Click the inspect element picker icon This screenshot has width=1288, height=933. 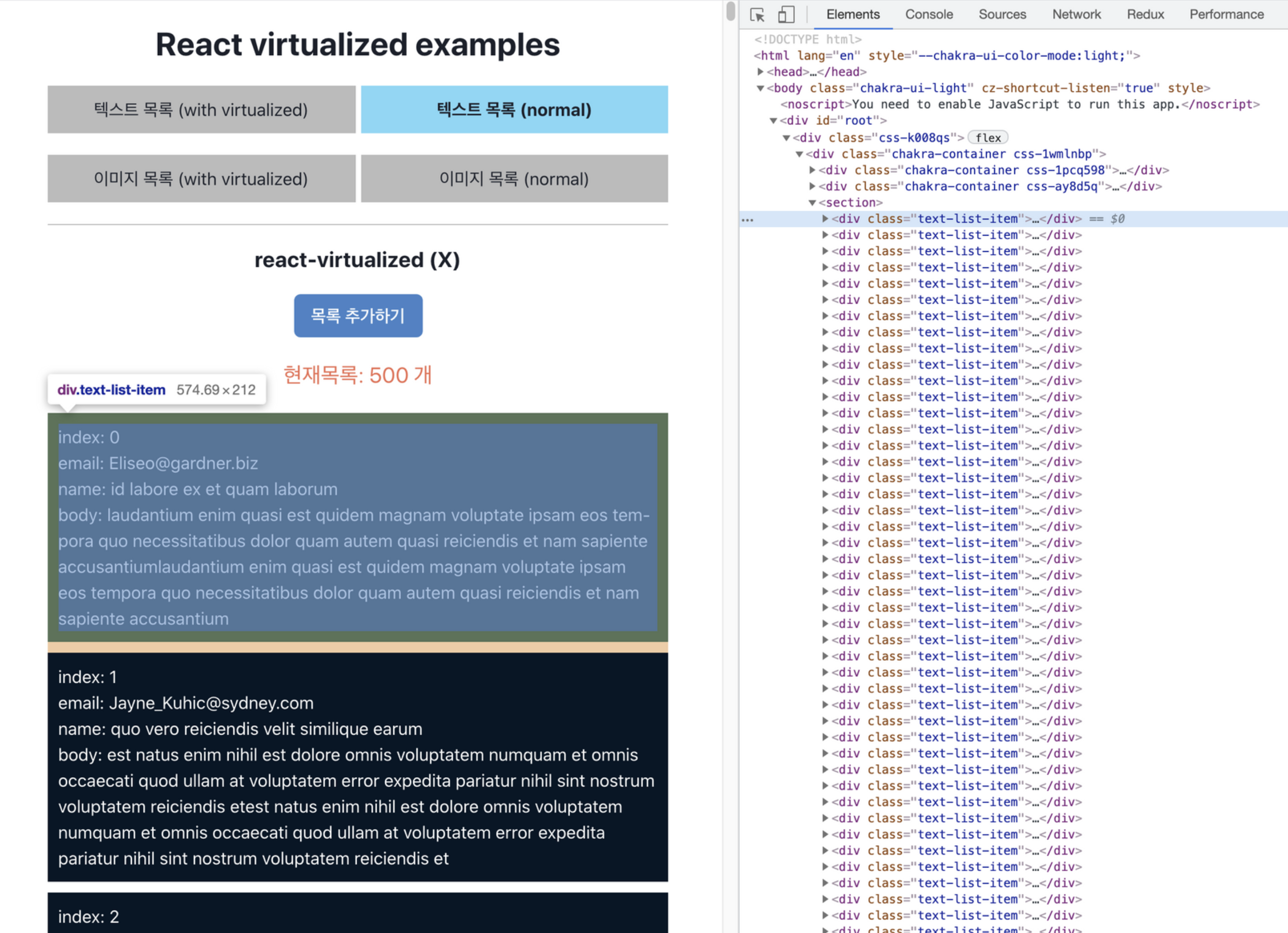coord(757,15)
